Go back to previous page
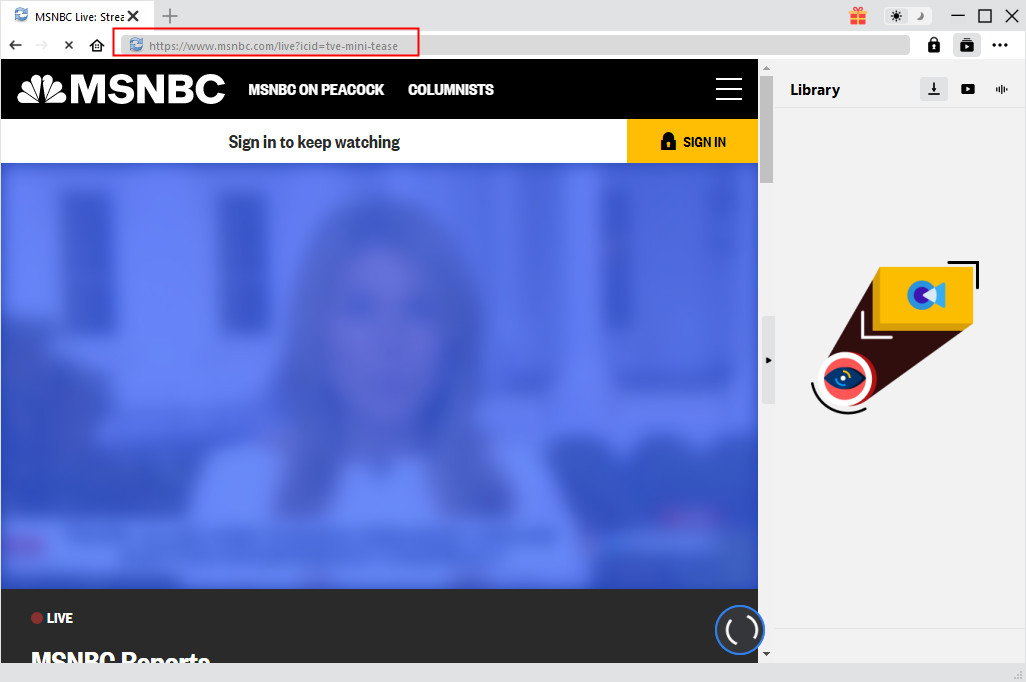The width and height of the screenshot is (1026, 682). pyautogui.click(x=16, y=45)
